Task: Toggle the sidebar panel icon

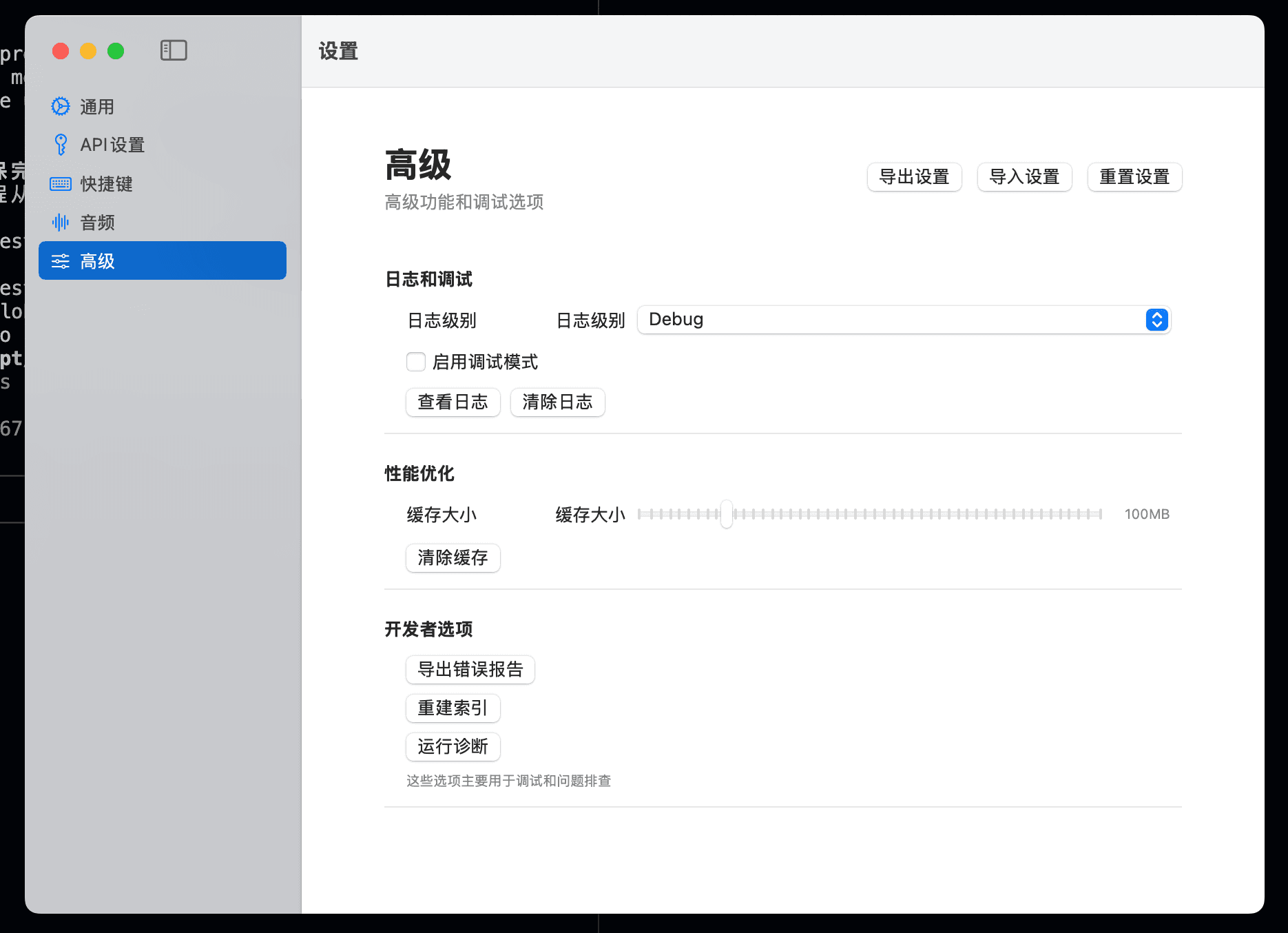Action: click(174, 50)
